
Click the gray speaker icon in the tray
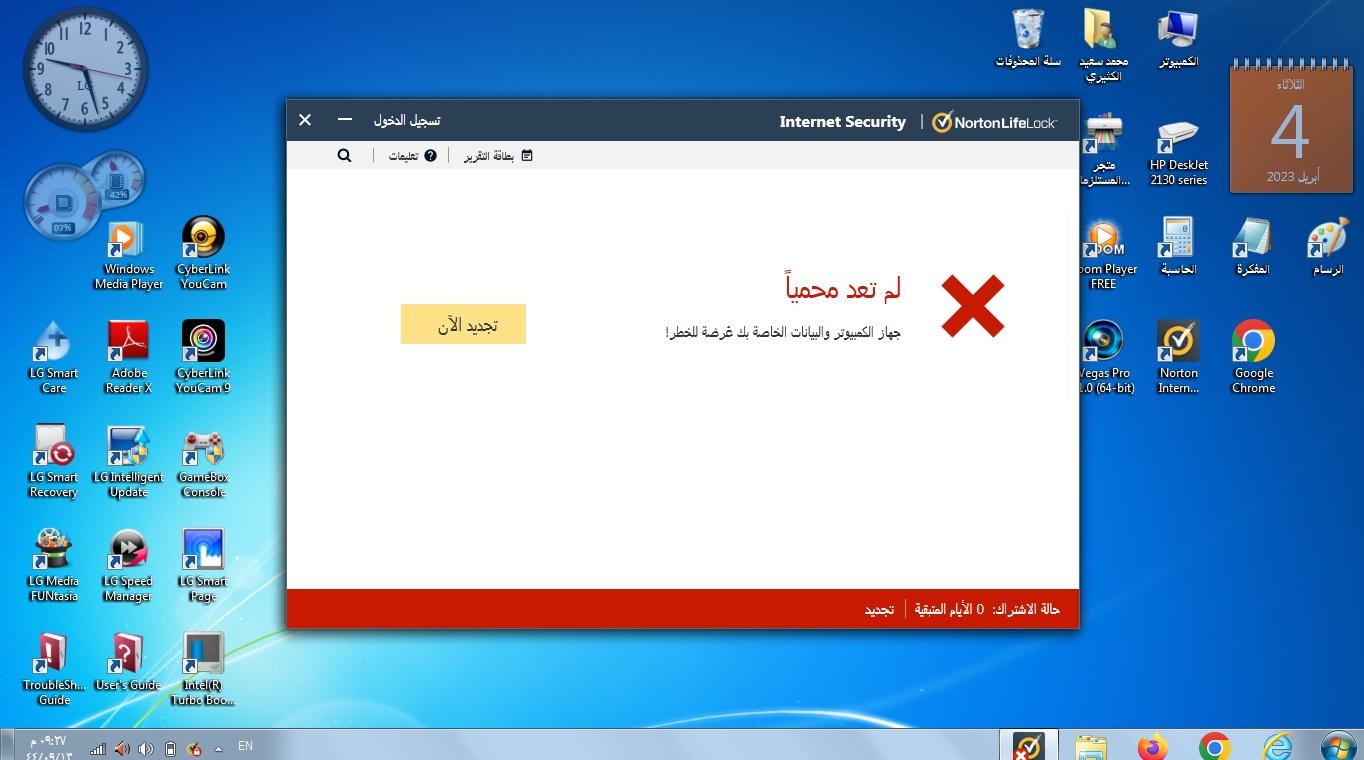(146, 748)
